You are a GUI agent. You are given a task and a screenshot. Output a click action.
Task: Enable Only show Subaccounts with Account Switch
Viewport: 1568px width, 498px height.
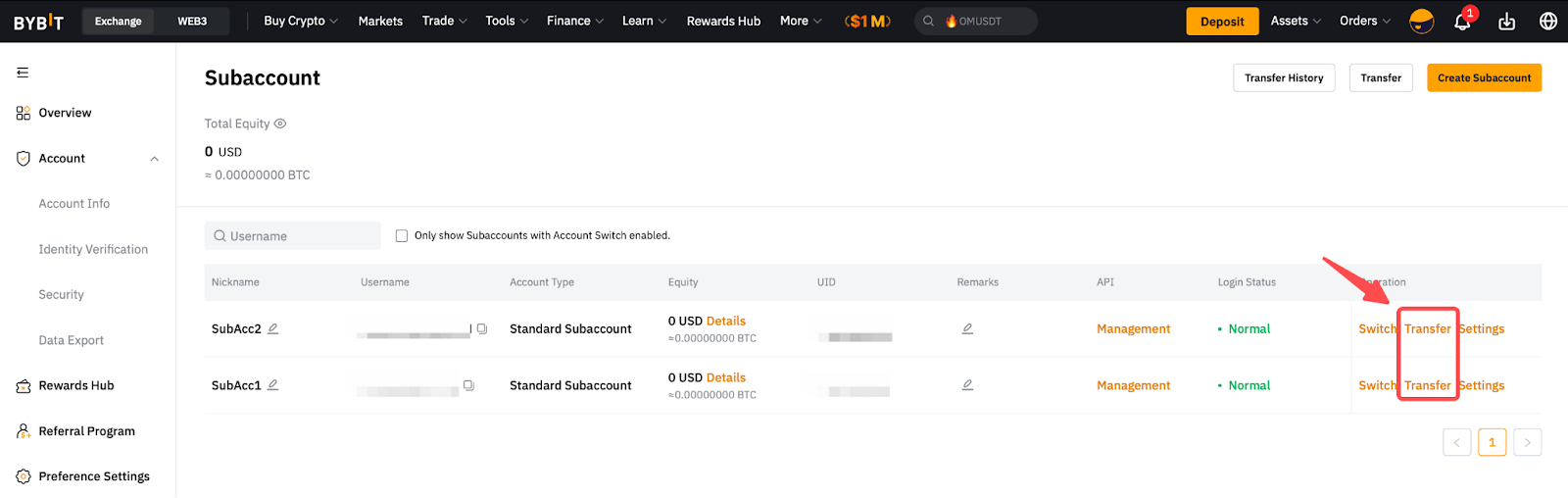(x=402, y=236)
